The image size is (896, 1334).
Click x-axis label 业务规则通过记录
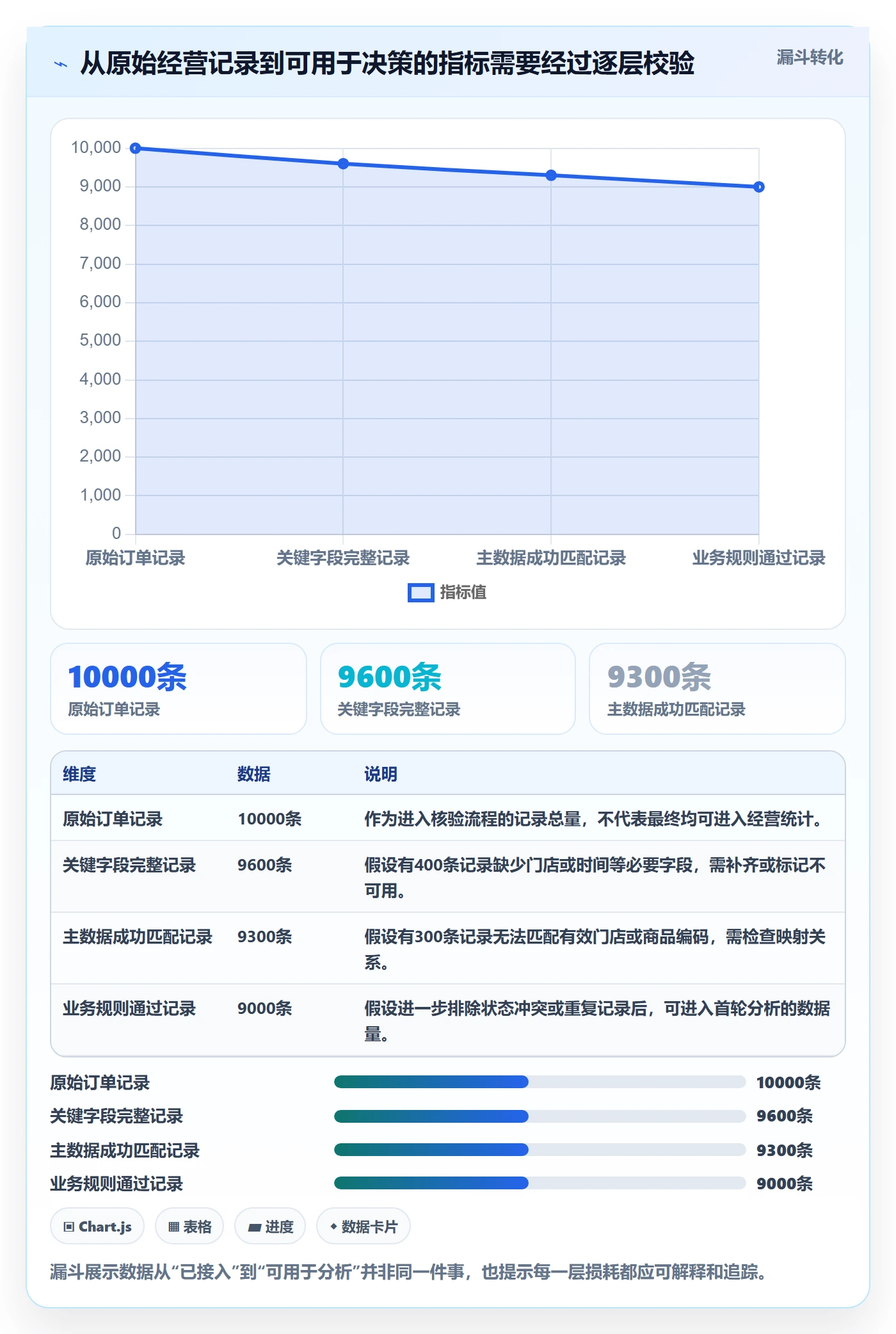tap(759, 558)
